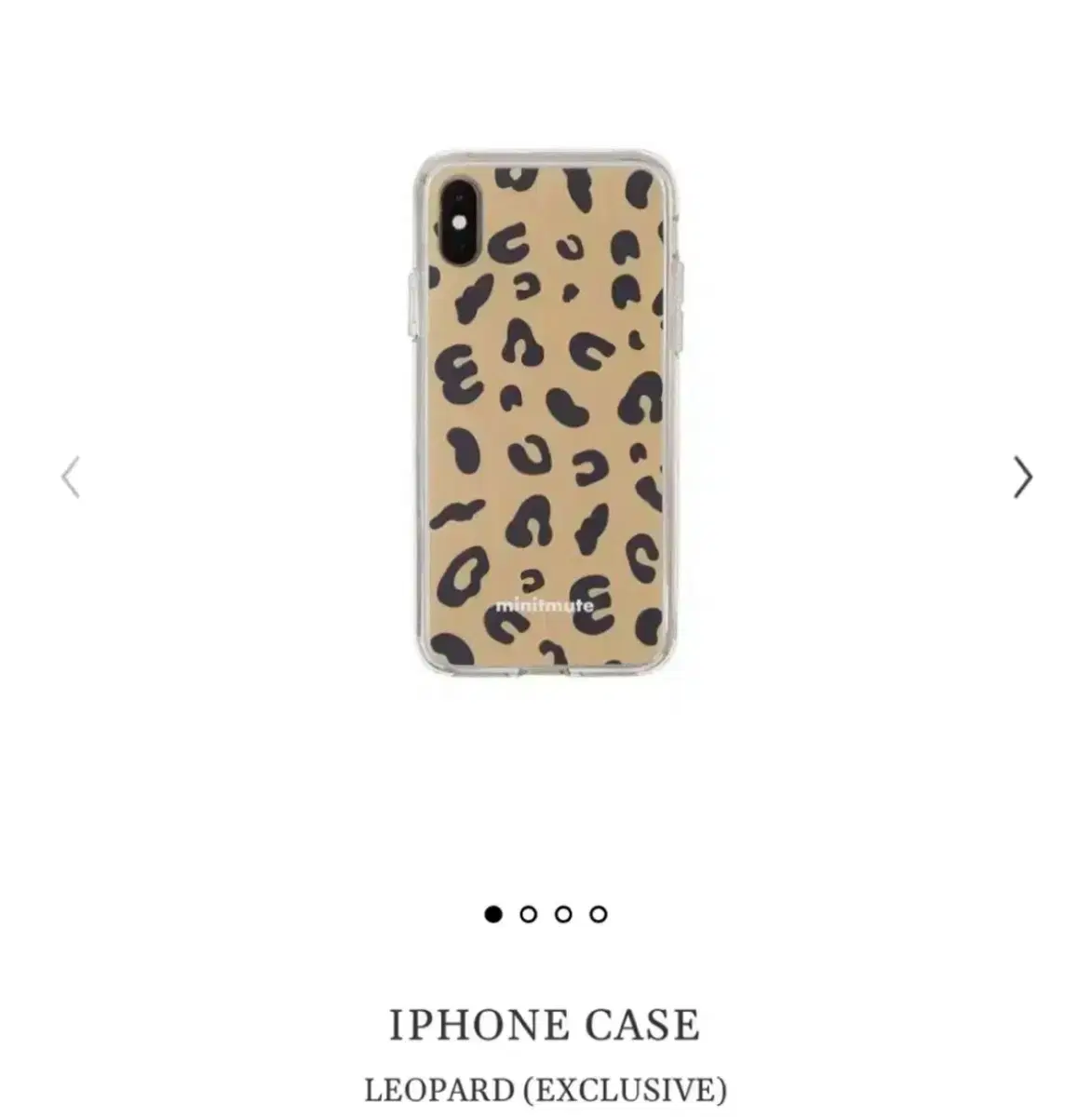Image resolution: width=1092 pixels, height=1117 pixels.
Task: Go to the next product image arrow
Action: (x=1022, y=478)
